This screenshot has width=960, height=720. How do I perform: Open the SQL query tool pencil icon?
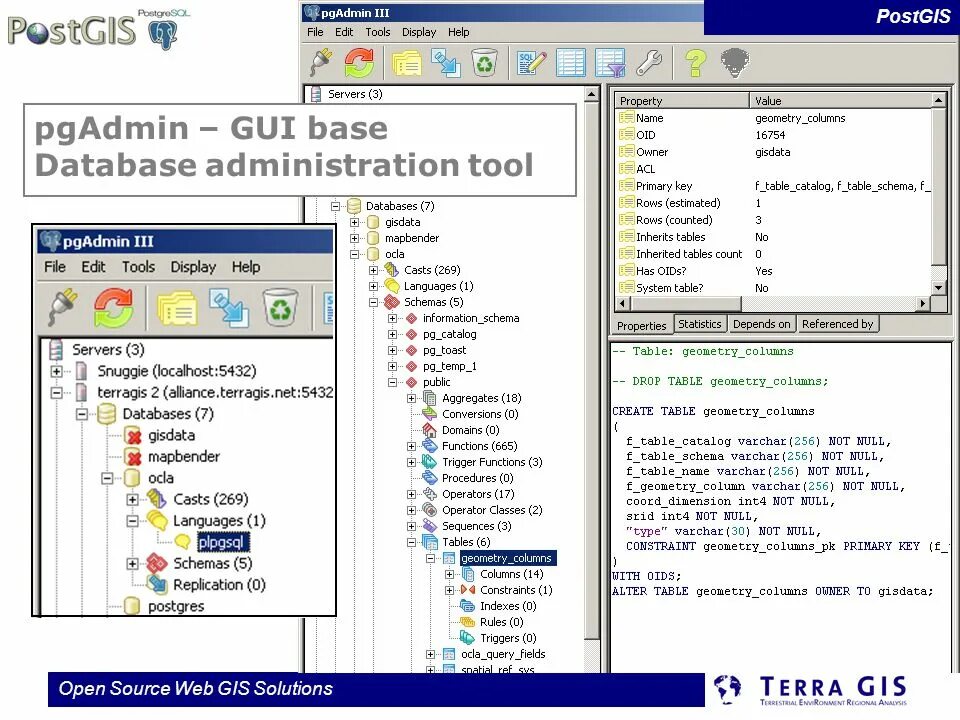point(531,62)
